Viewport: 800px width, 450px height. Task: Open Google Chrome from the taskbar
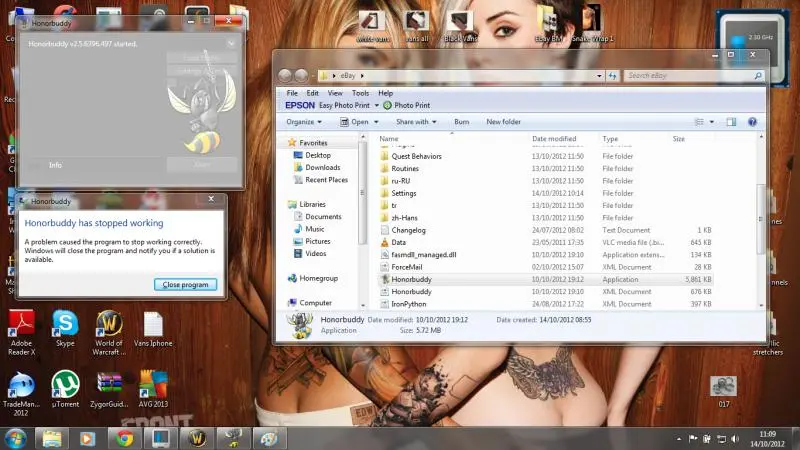(x=124, y=438)
